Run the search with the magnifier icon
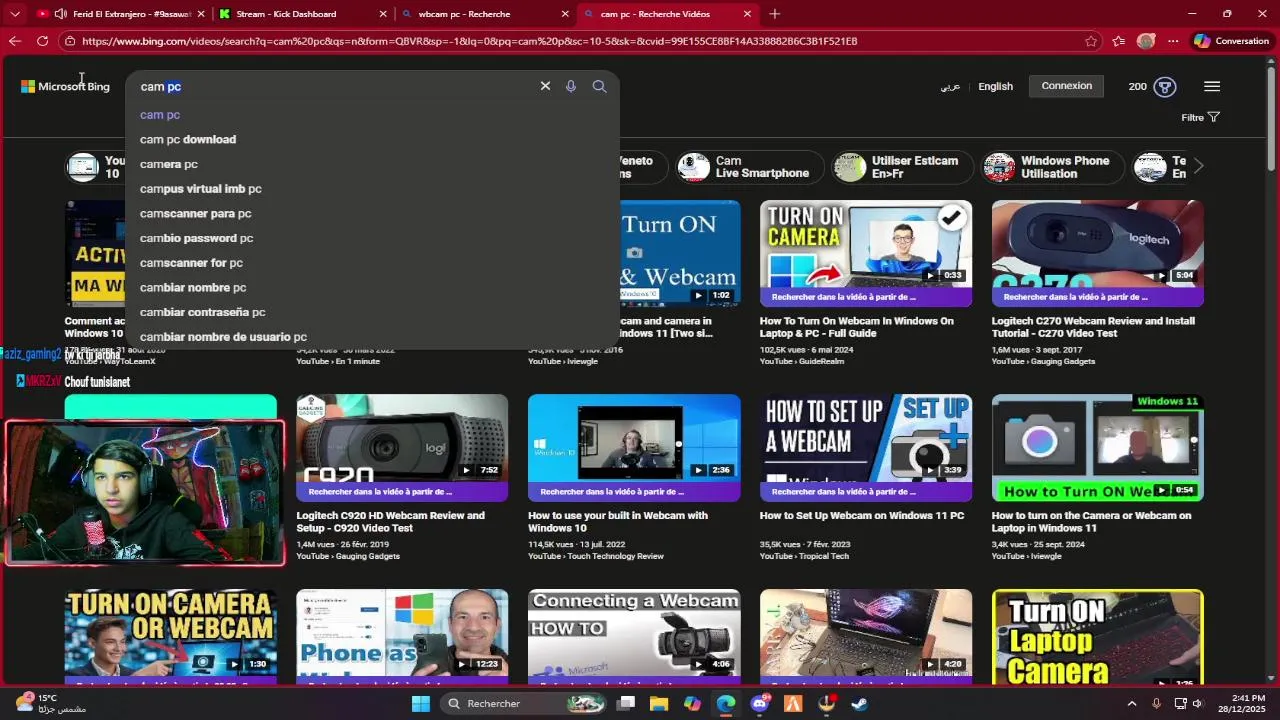 [599, 86]
